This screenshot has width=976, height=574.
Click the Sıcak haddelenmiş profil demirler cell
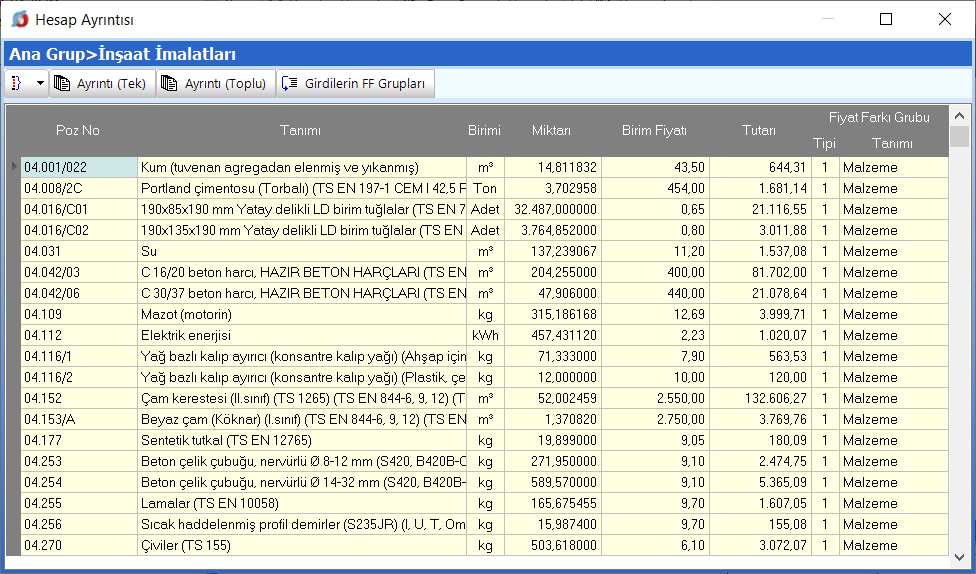pyautogui.click(x=302, y=524)
